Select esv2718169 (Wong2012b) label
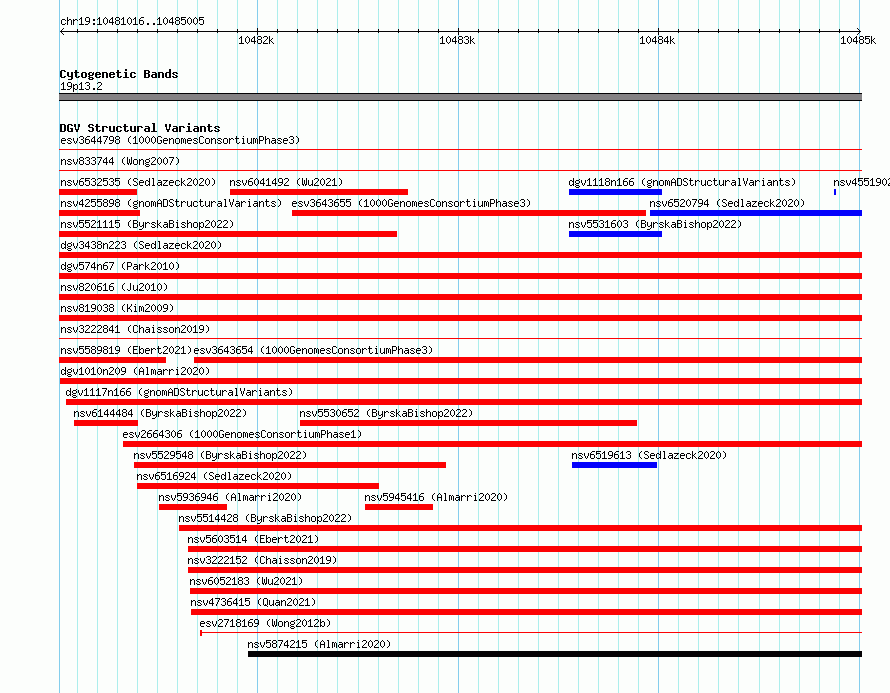890x693 pixels. pyautogui.click(x=265, y=623)
